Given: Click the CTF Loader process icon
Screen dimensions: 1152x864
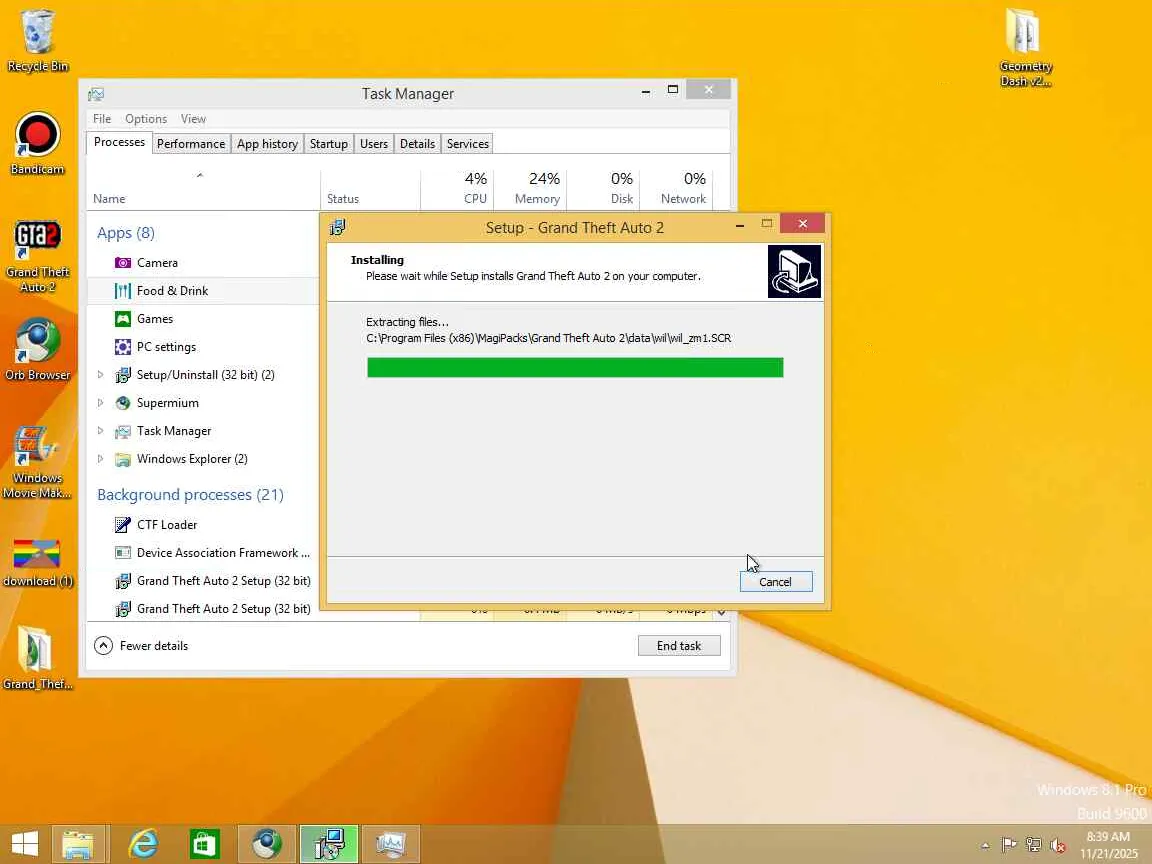Looking at the screenshot, I should click(x=123, y=525).
